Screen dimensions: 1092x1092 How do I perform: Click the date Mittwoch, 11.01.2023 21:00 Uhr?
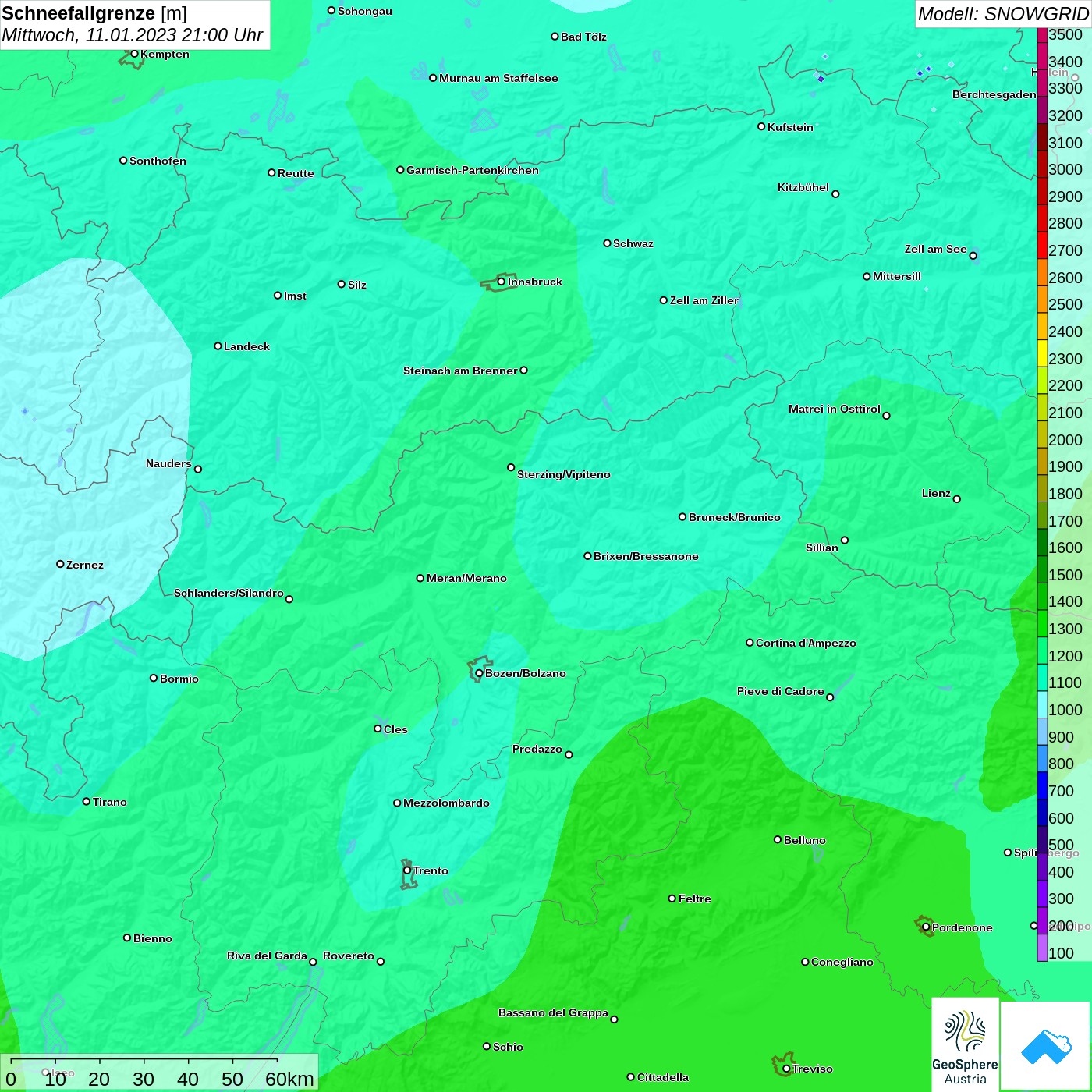click(x=133, y=35)
